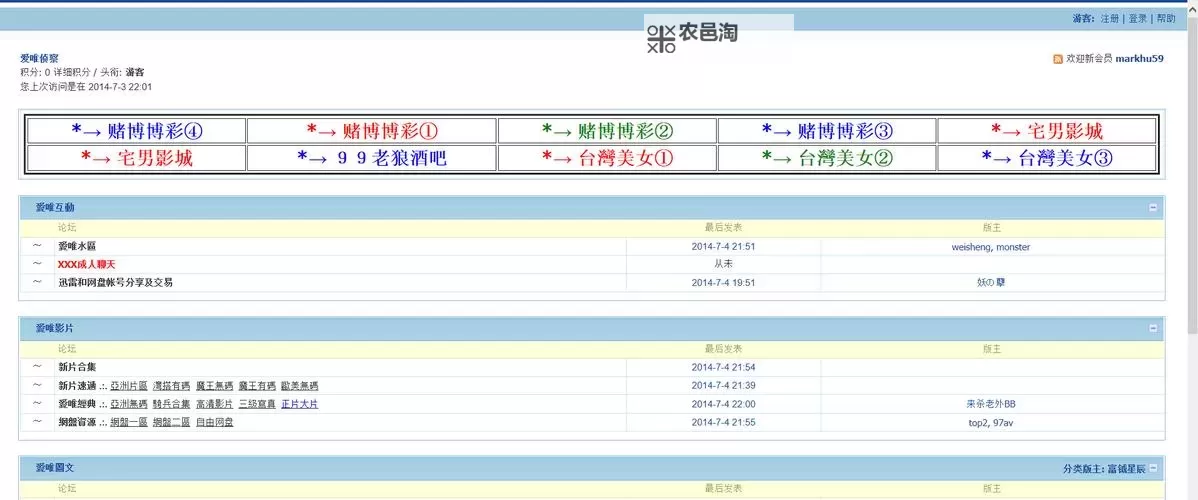Open the 亞洲無碼 subforum link

[128, 404]
